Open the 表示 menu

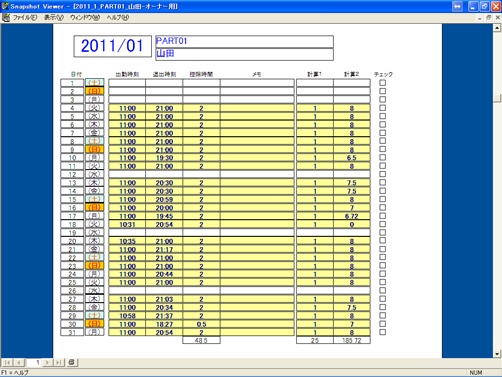point(54,18)
